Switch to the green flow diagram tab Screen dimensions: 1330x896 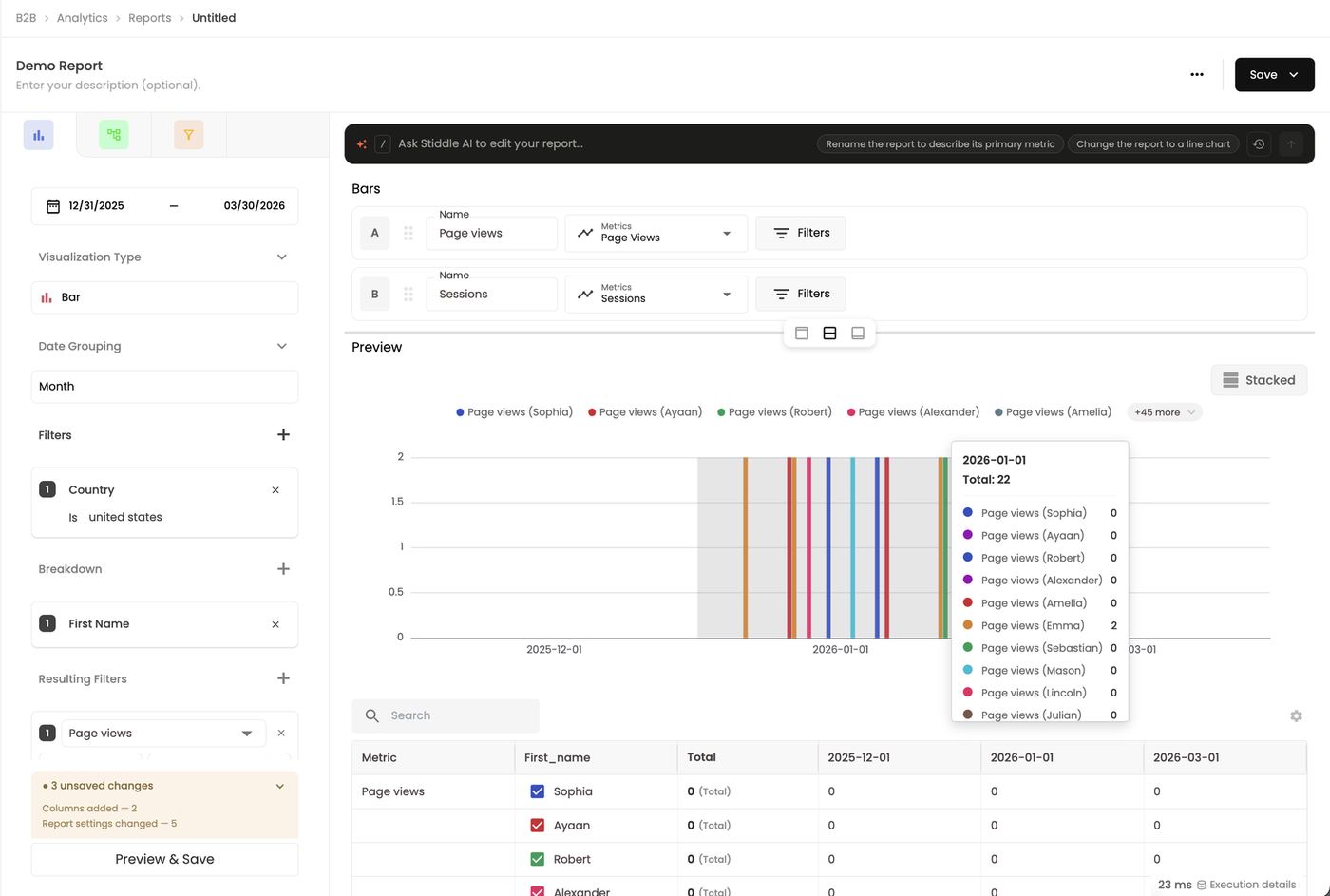tap(114, 135)
